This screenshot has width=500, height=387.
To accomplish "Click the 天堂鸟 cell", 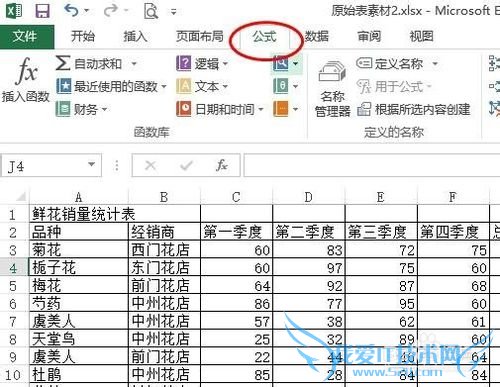I will (79, 339).
